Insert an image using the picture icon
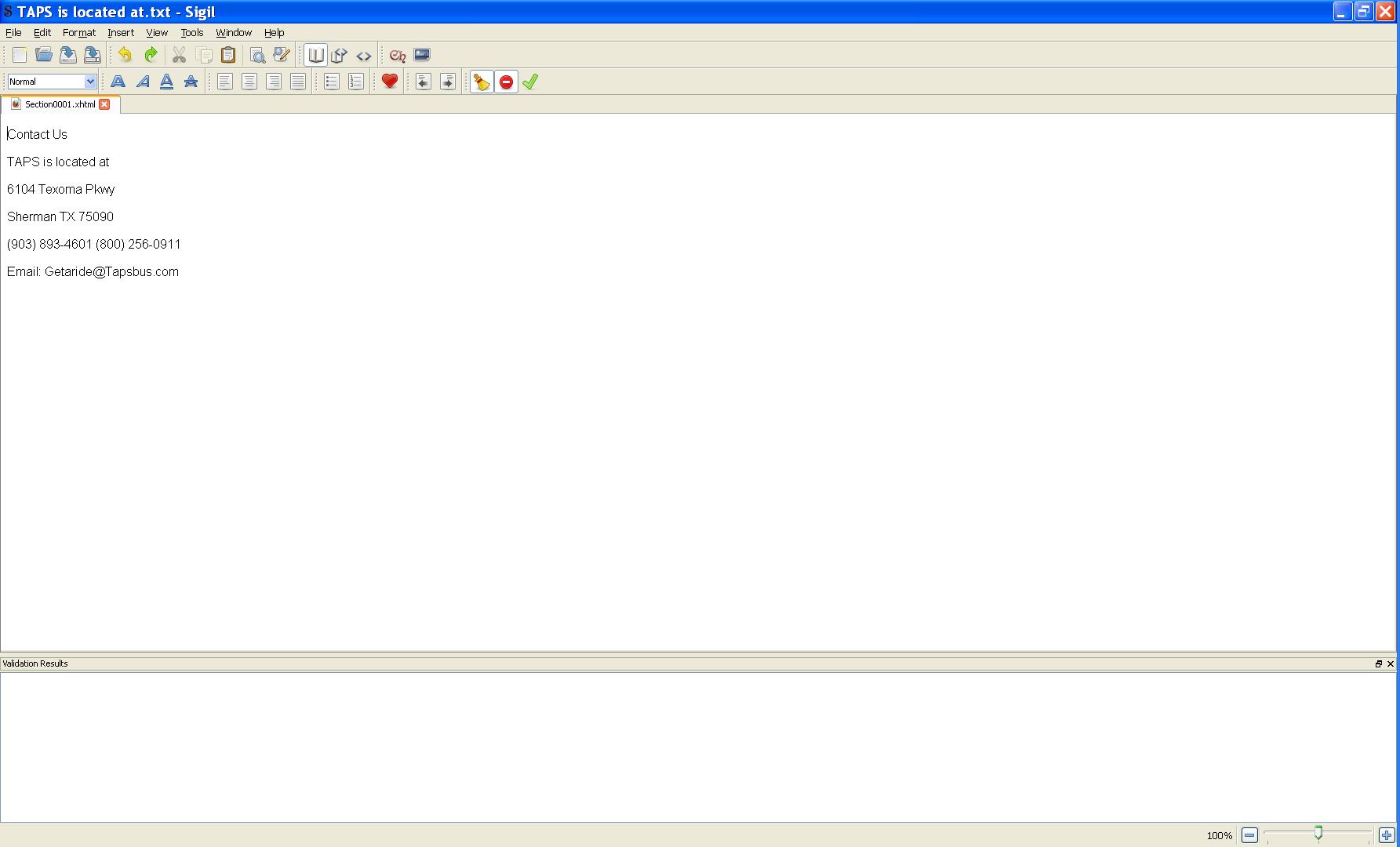 [422, 55]
